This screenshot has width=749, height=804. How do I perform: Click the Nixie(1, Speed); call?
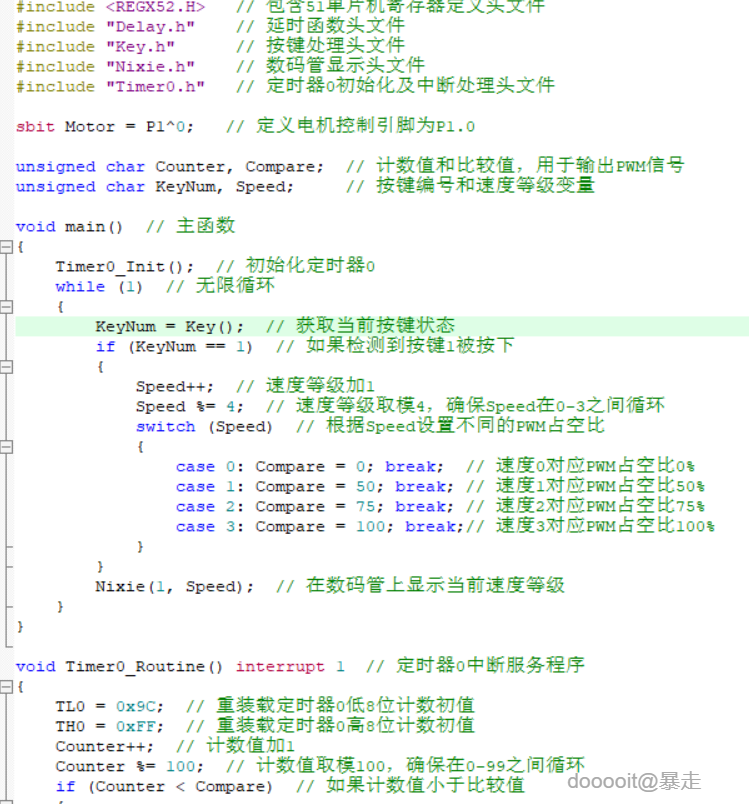174,587
